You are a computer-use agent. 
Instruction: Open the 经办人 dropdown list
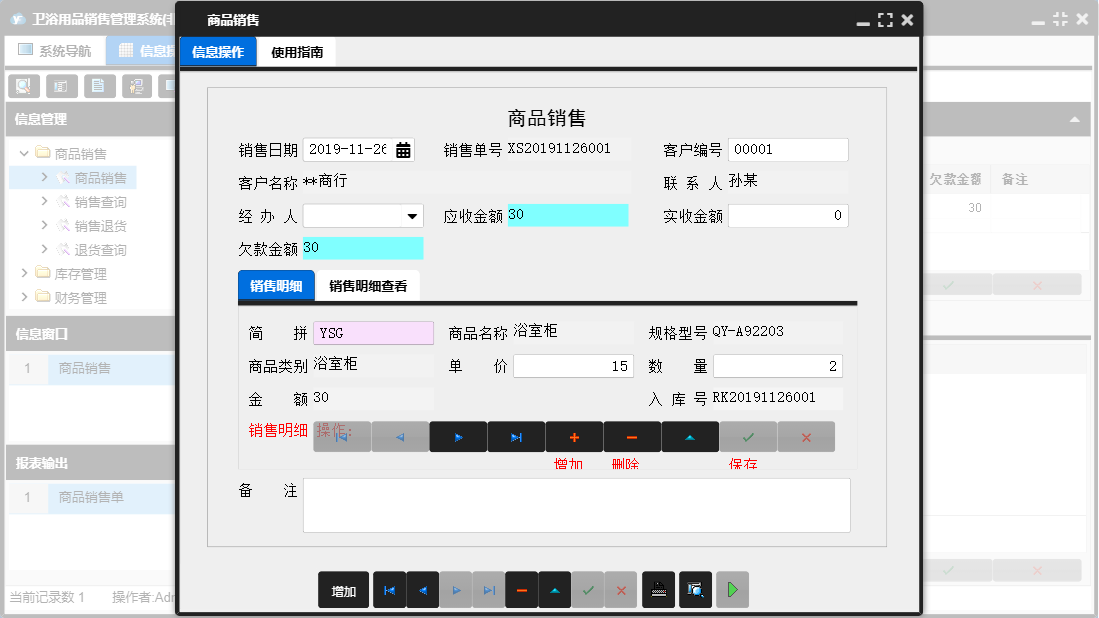point(411,215)
